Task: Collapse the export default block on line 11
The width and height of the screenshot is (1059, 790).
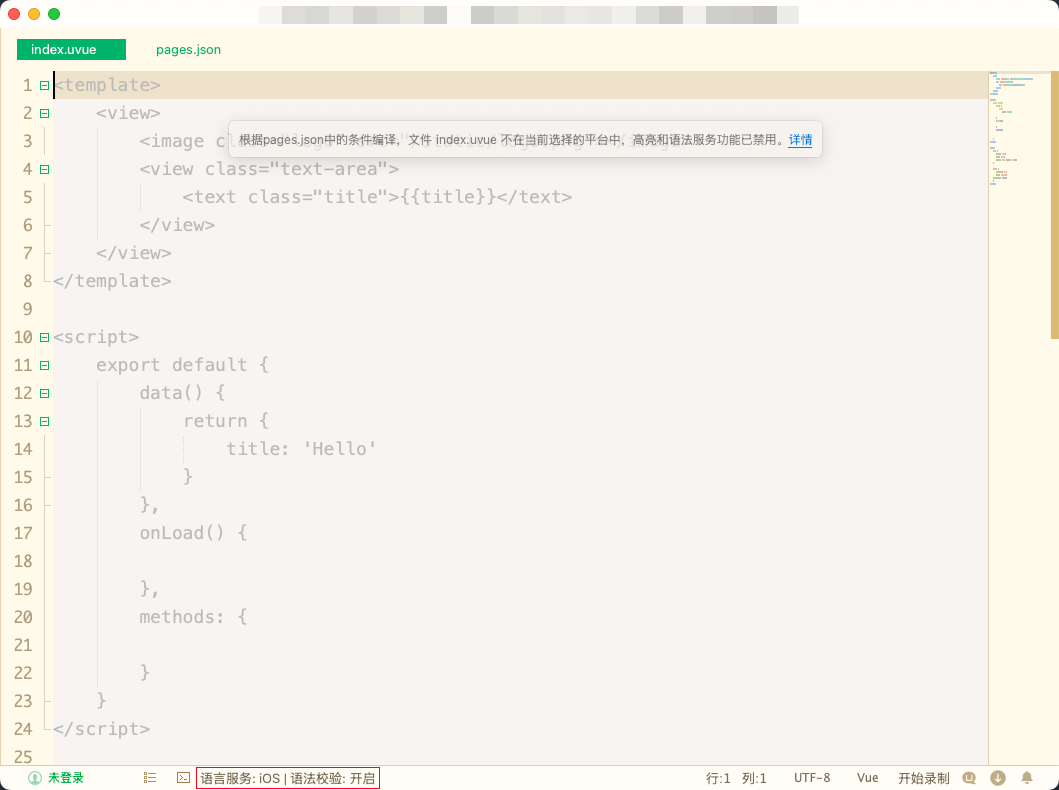Action: 45,365
